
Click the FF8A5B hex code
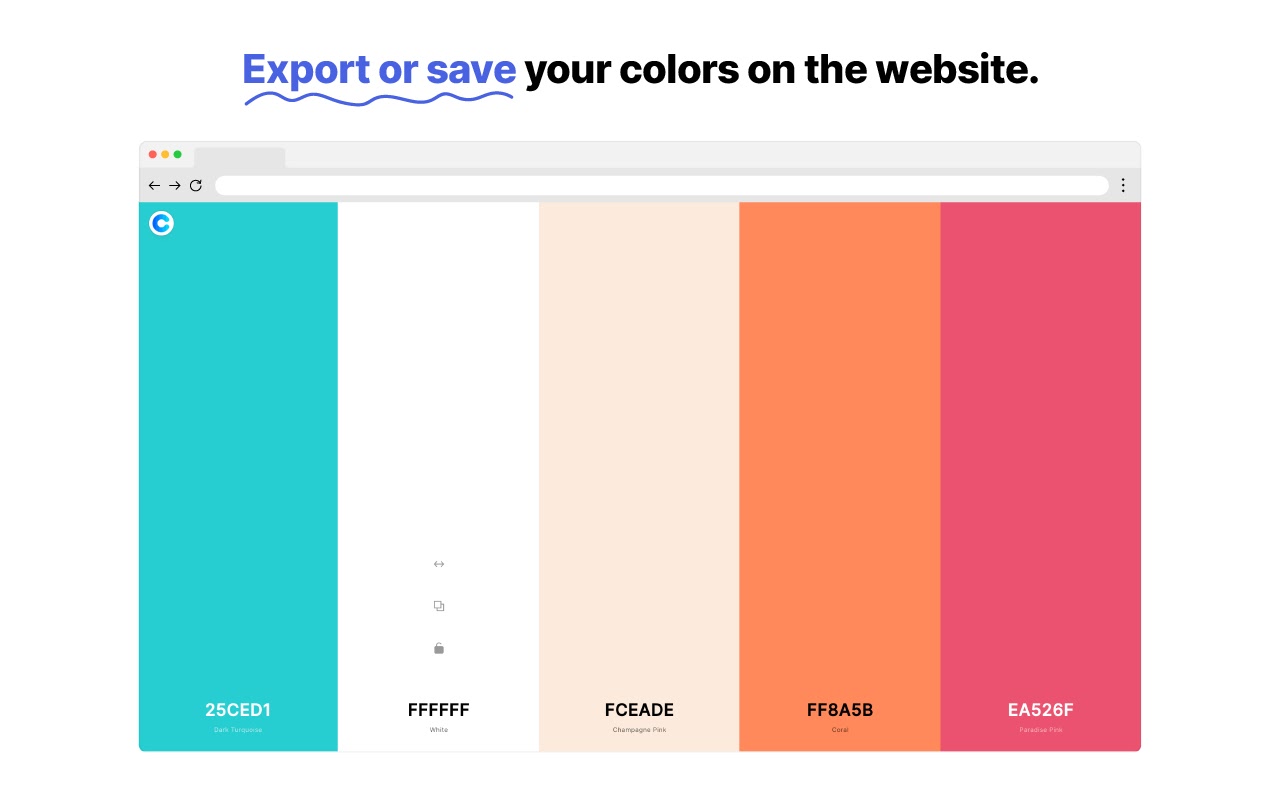tap(840, 710)
